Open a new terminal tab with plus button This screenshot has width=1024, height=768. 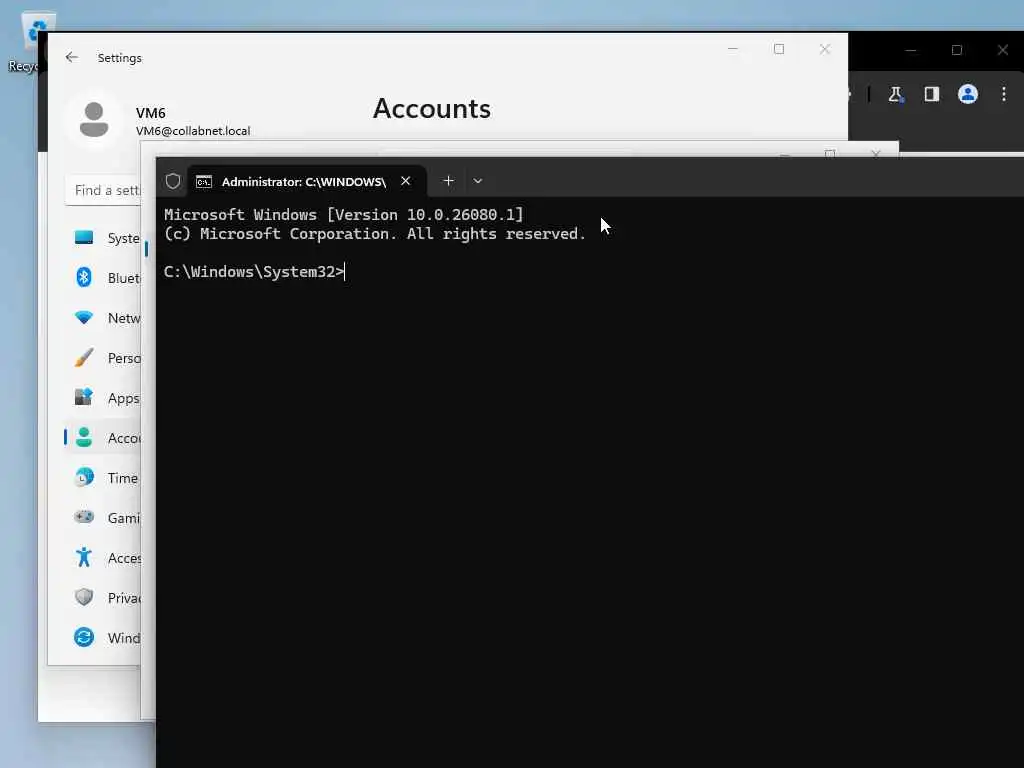coord(448,181)
